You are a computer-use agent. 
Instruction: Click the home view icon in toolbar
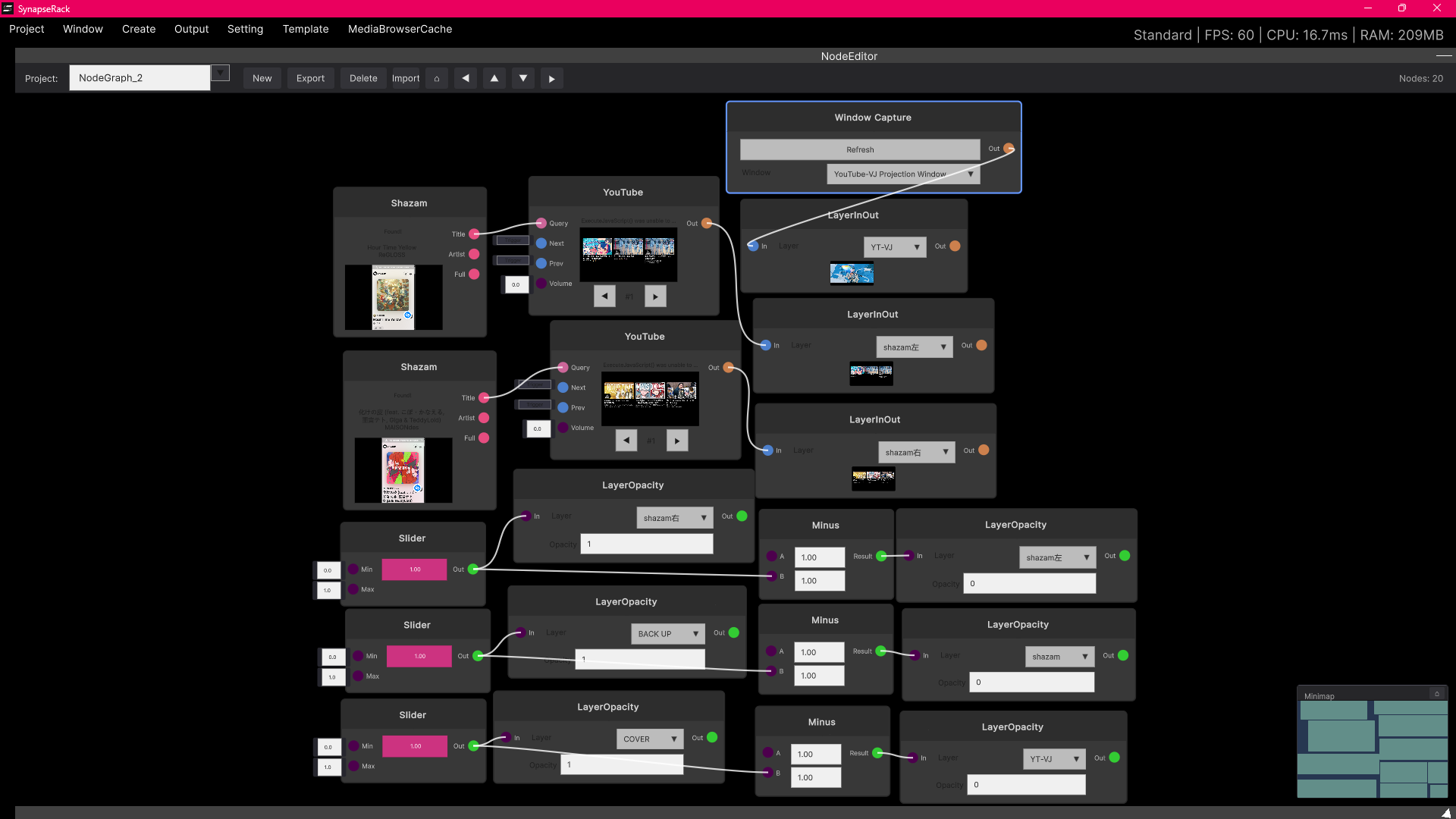tap(437, 78)
